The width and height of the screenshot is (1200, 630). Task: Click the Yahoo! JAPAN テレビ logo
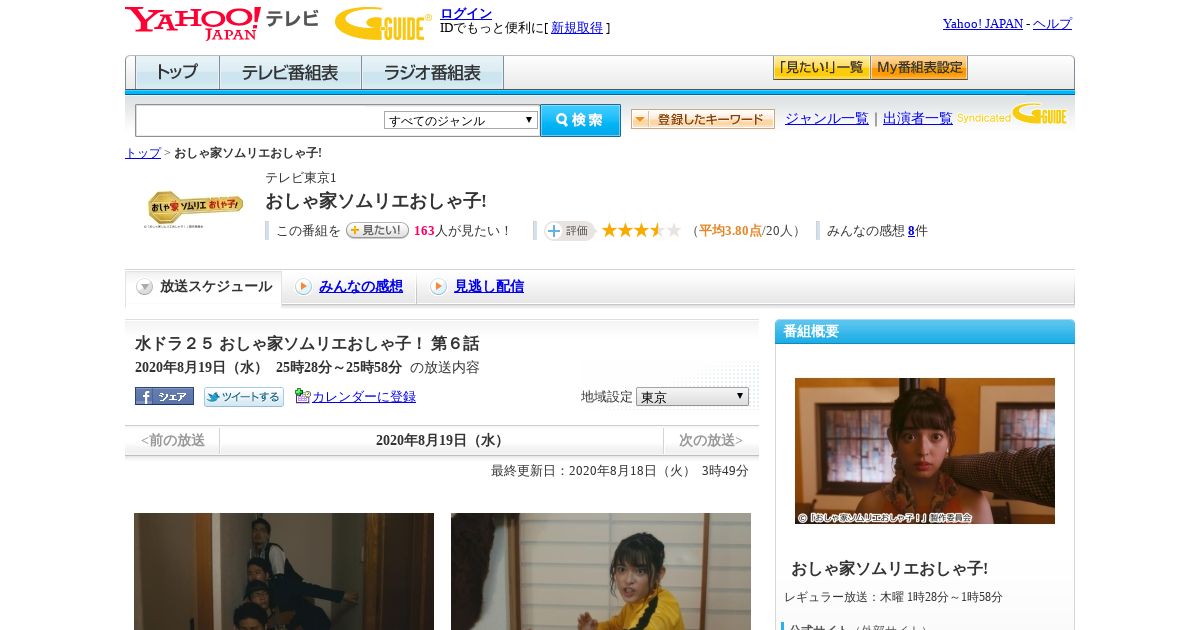221,23
